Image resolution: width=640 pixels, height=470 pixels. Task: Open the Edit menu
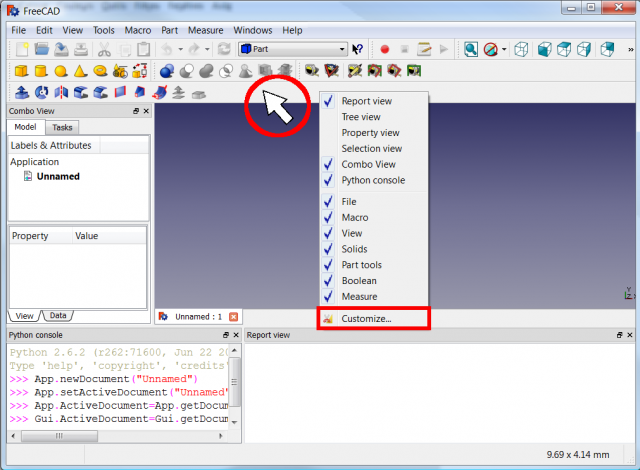coord(44,31)
